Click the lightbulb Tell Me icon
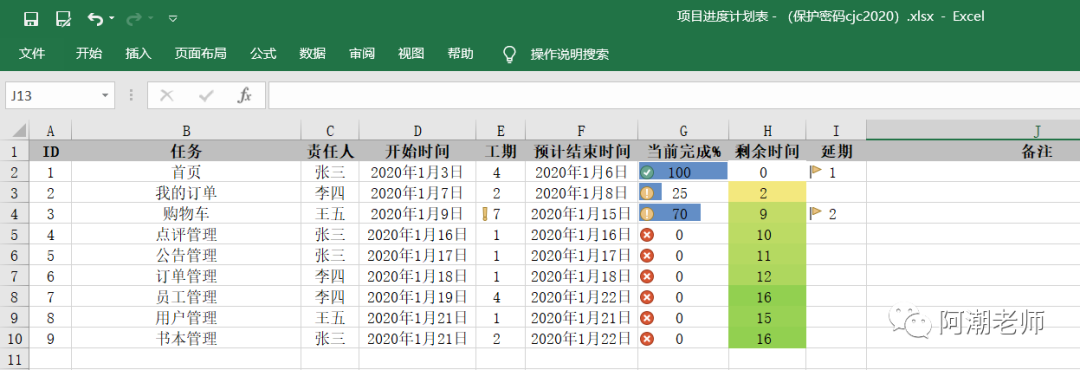Screen dimensions: 1080x370 [x=510, y=54]
